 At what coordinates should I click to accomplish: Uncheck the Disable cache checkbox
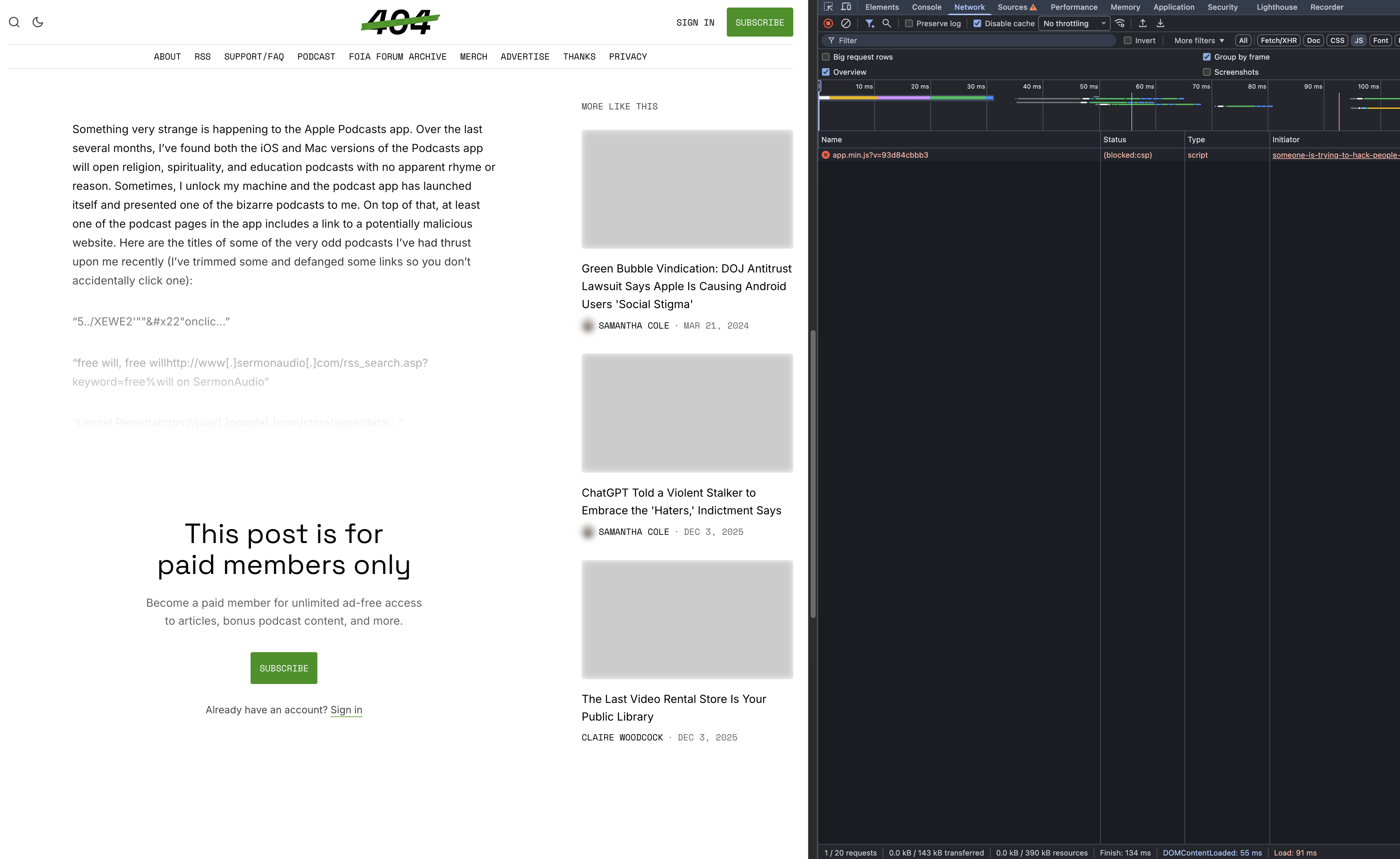pos(977,23)
